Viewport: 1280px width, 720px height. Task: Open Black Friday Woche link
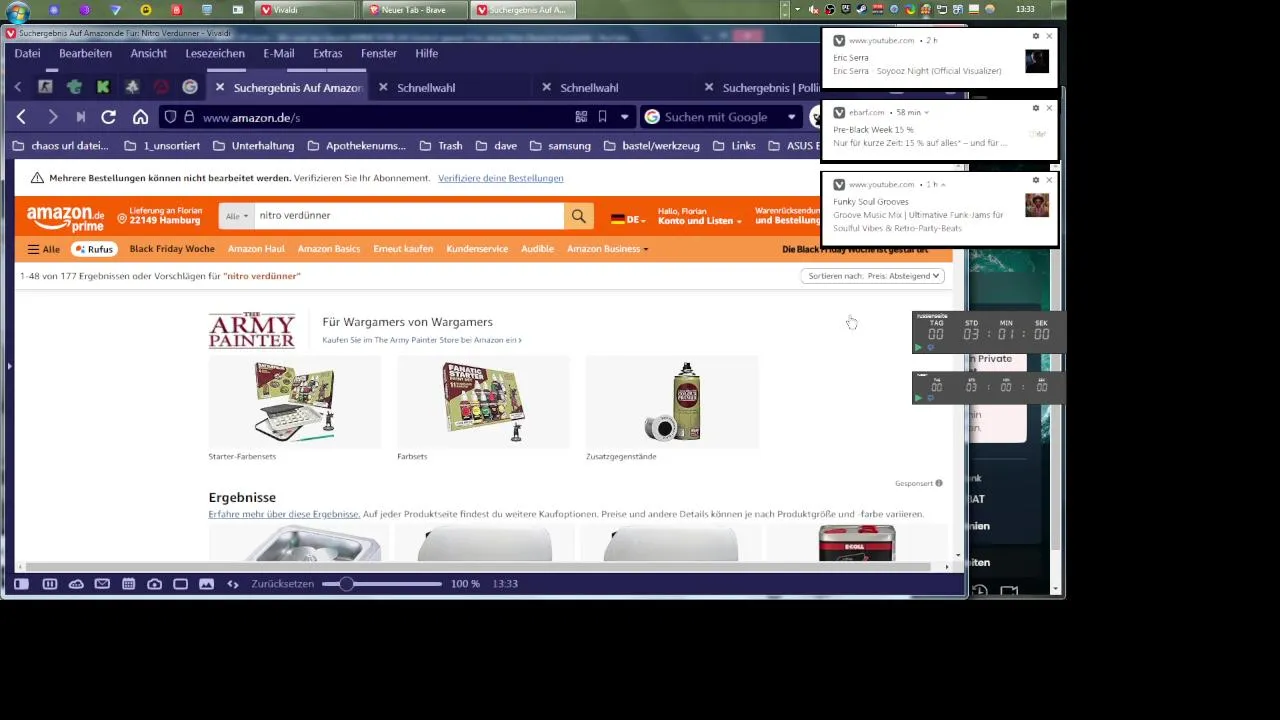172,249
